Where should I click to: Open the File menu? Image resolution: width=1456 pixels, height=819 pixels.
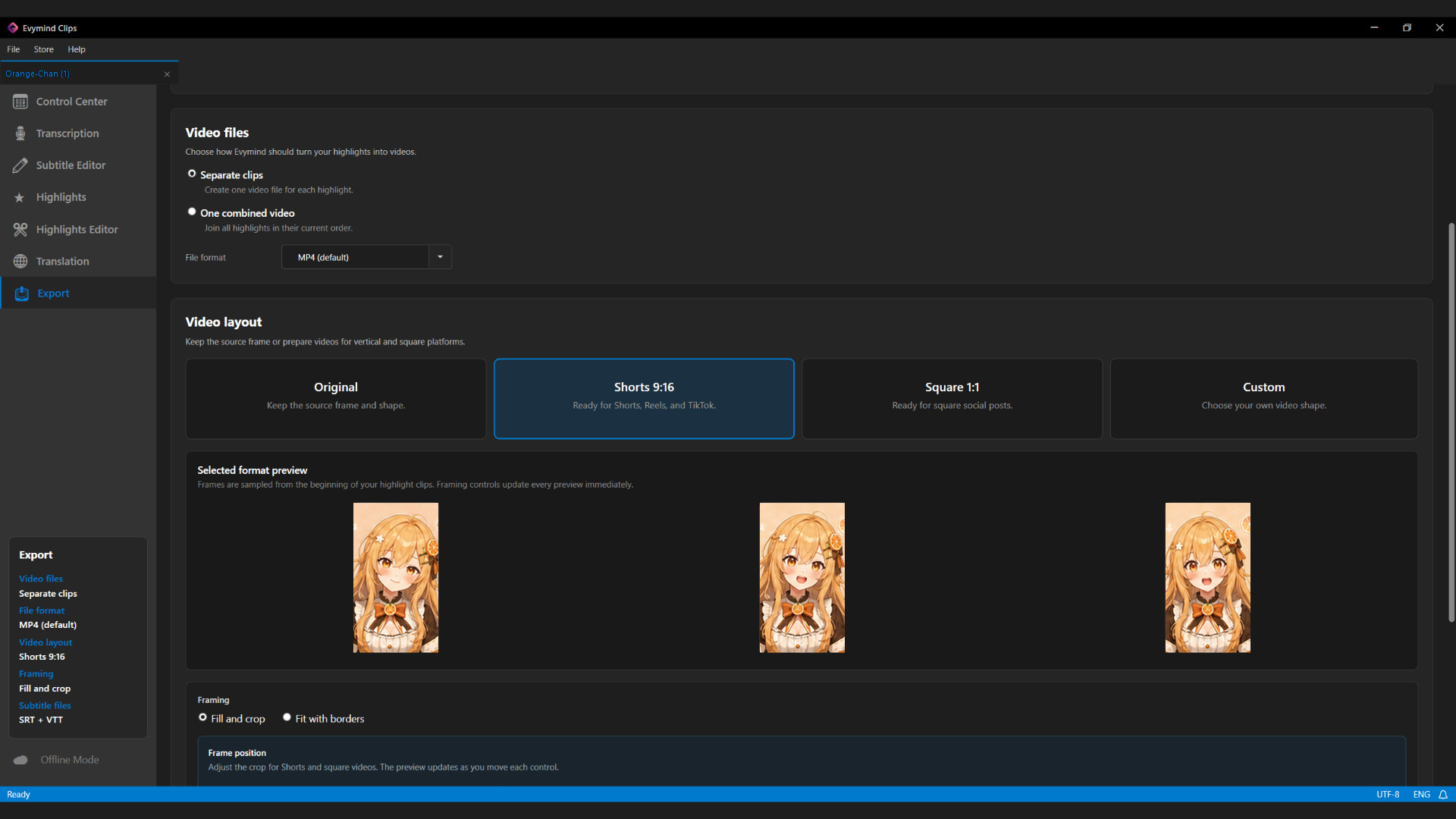[x=14, y=49]
